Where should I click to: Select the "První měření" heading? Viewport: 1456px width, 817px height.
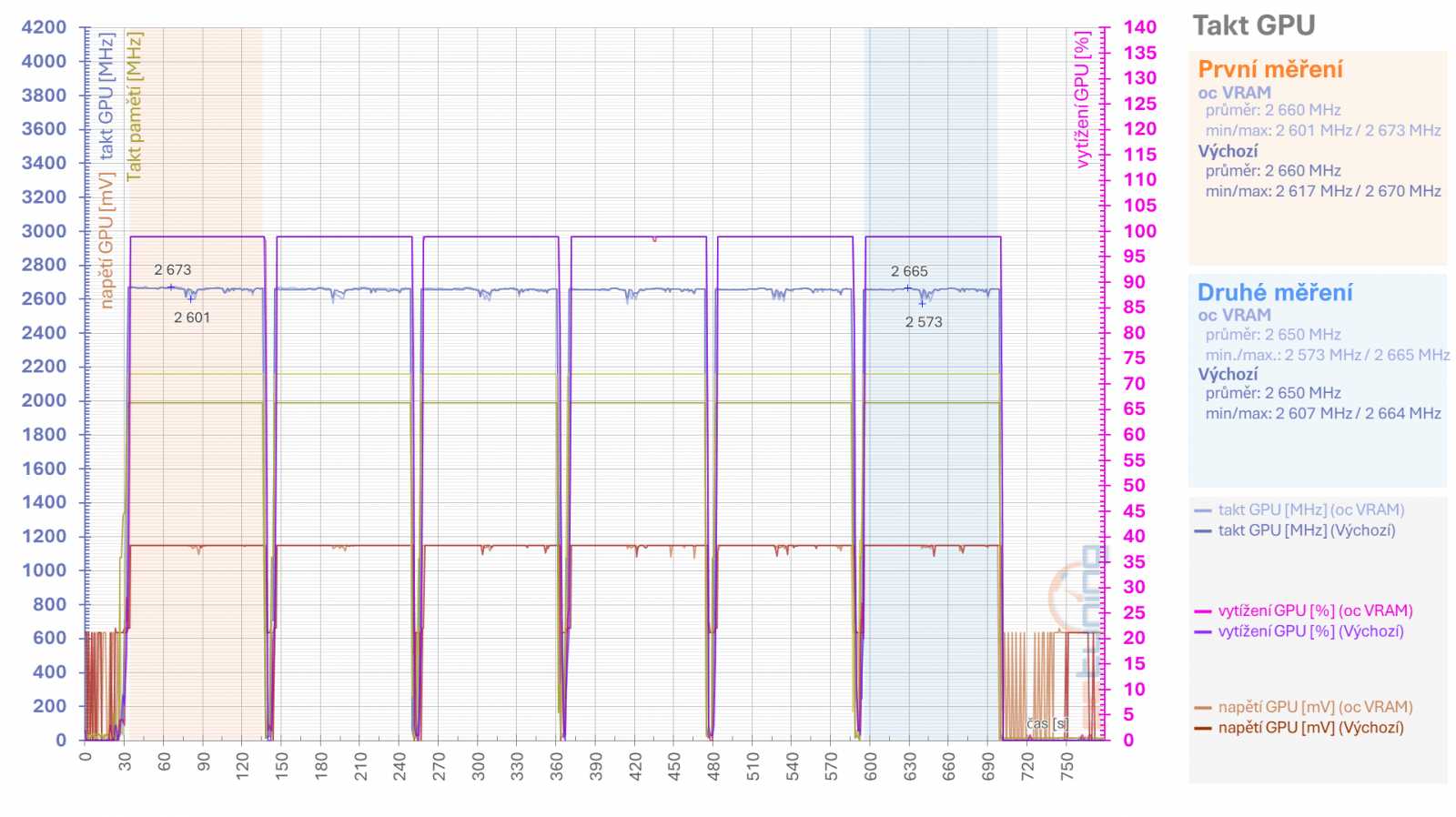1269,69
